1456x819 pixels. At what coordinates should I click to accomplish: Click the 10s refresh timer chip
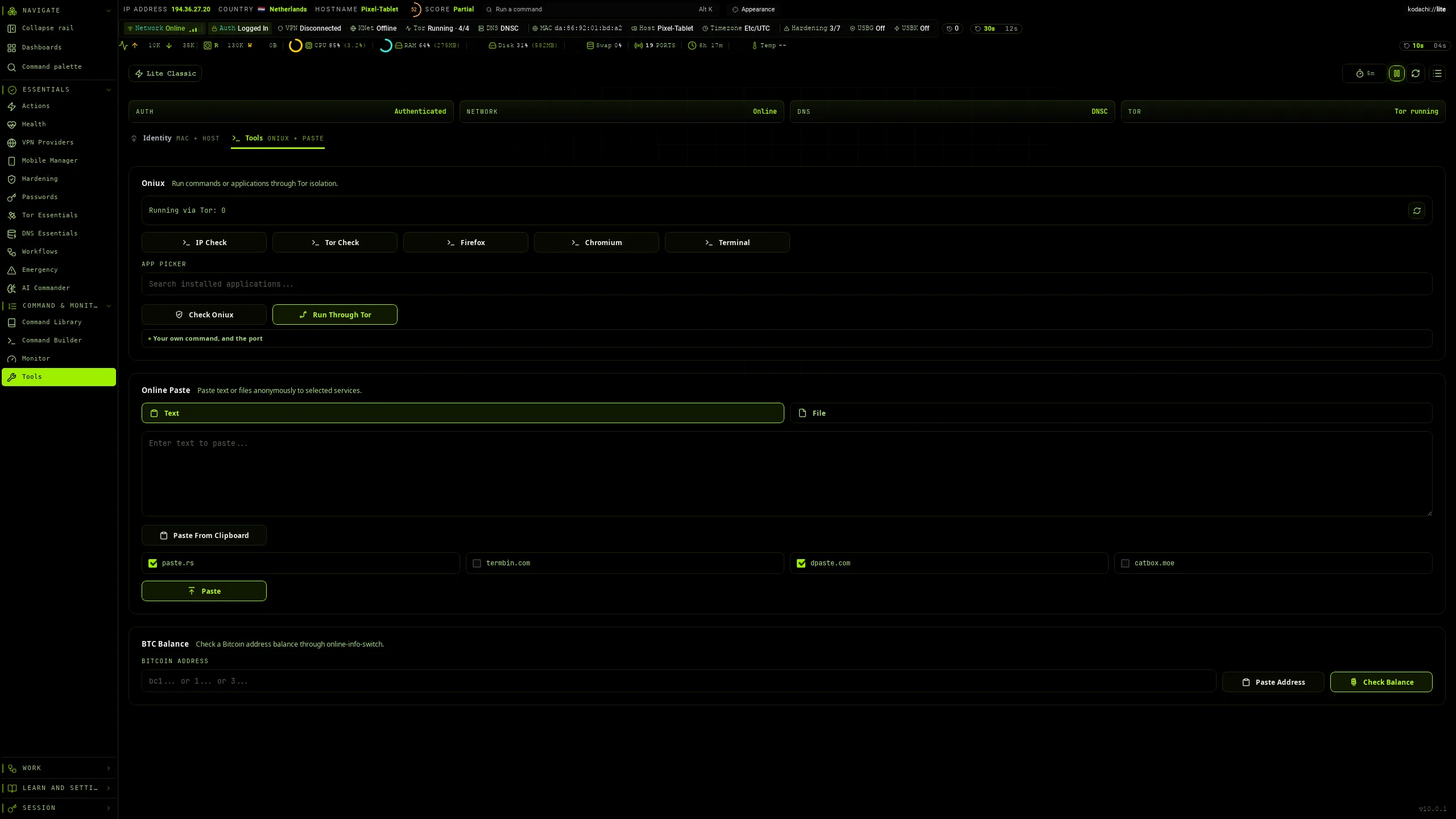[1424, 45]
